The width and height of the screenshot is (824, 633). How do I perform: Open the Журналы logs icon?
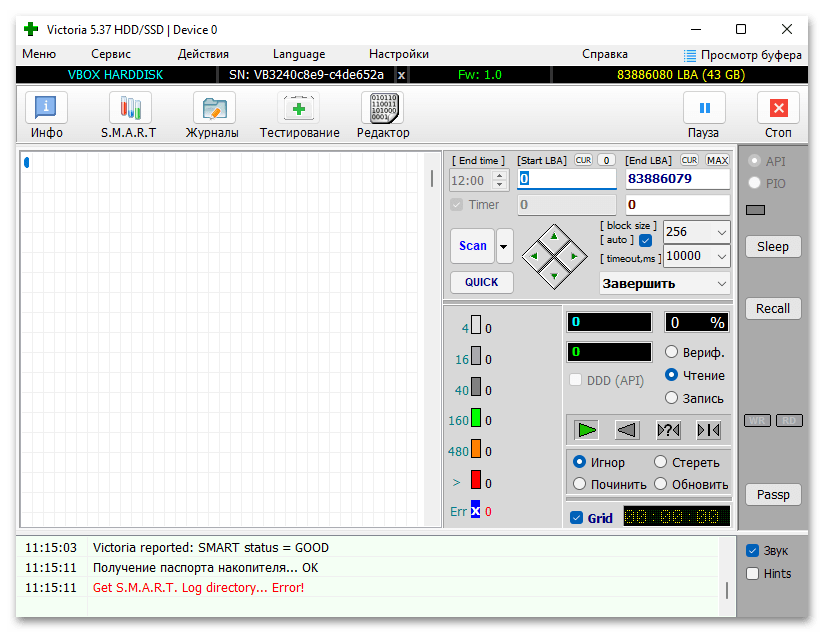[214, 108]
